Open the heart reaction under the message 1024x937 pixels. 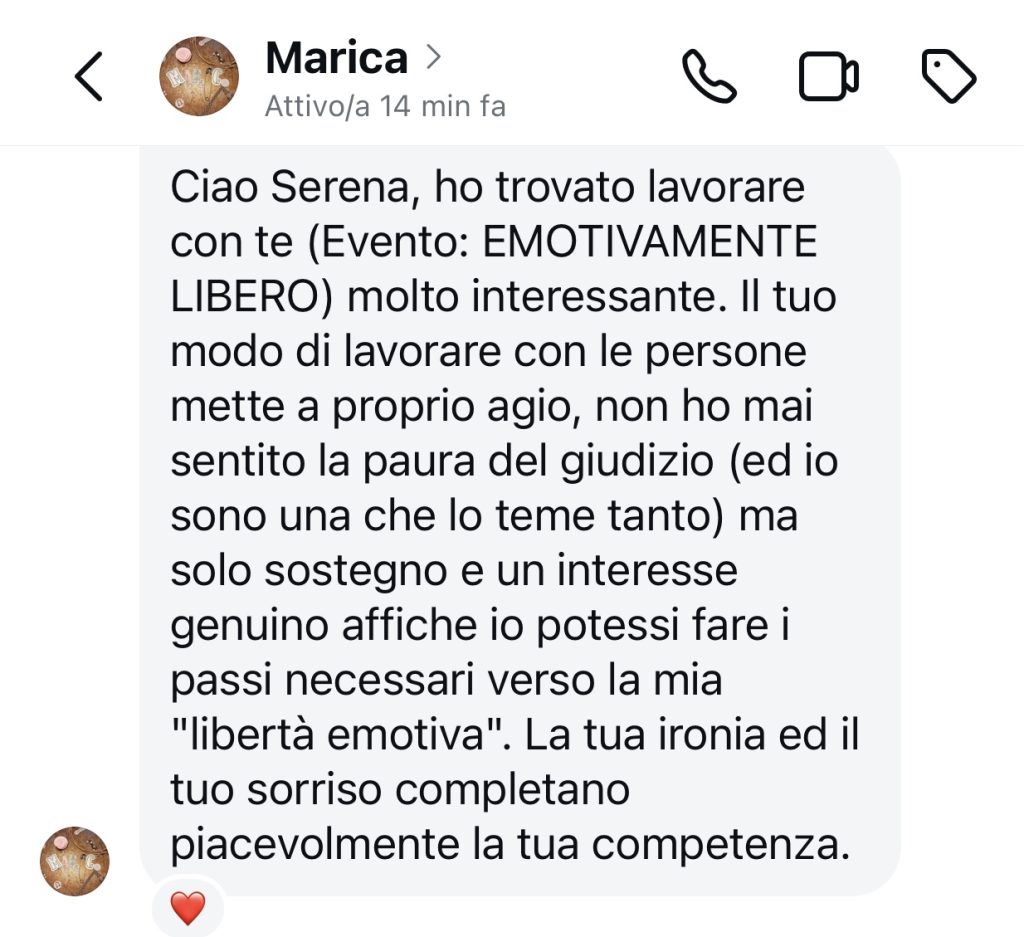coord(188,908)
